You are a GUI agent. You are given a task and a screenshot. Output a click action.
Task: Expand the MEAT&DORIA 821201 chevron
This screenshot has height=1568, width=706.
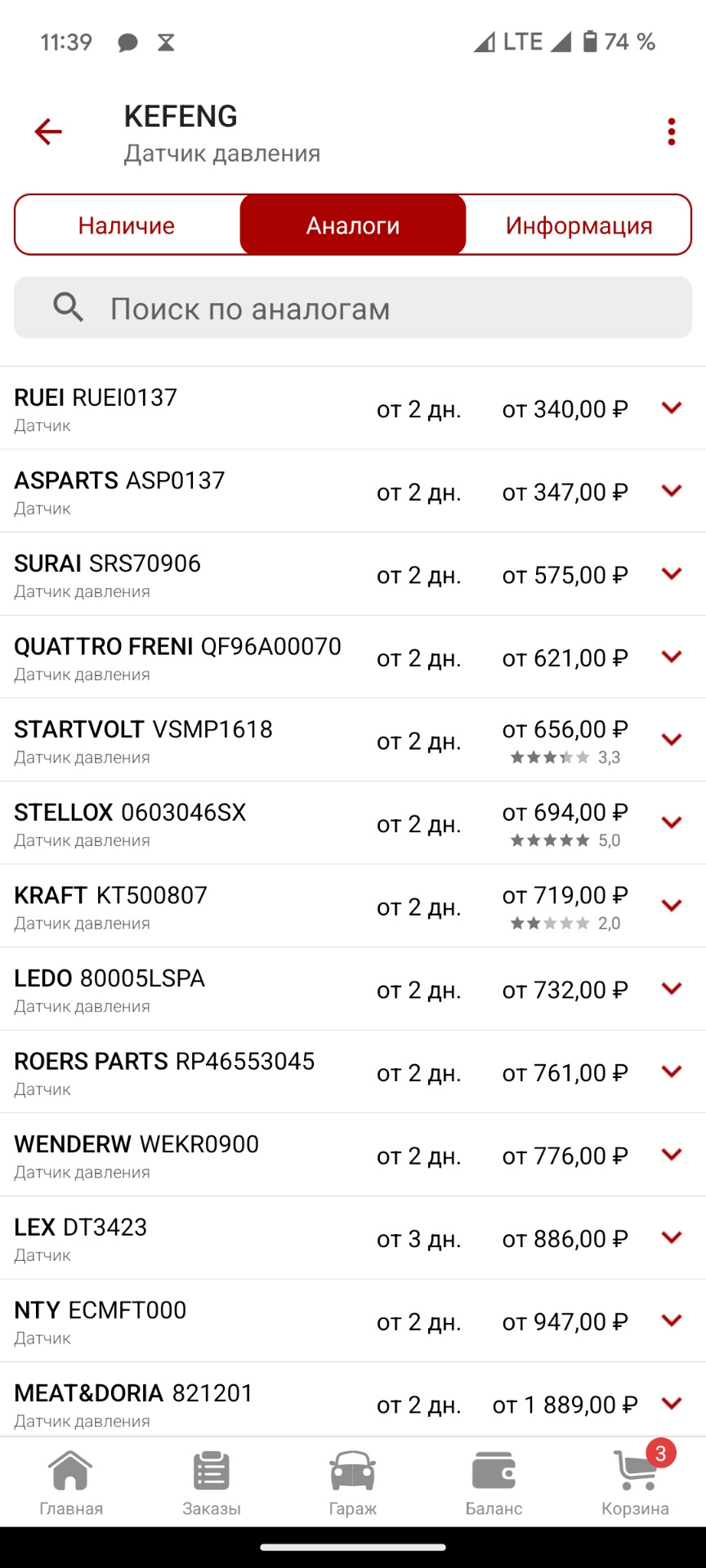tap(672, 1403)
